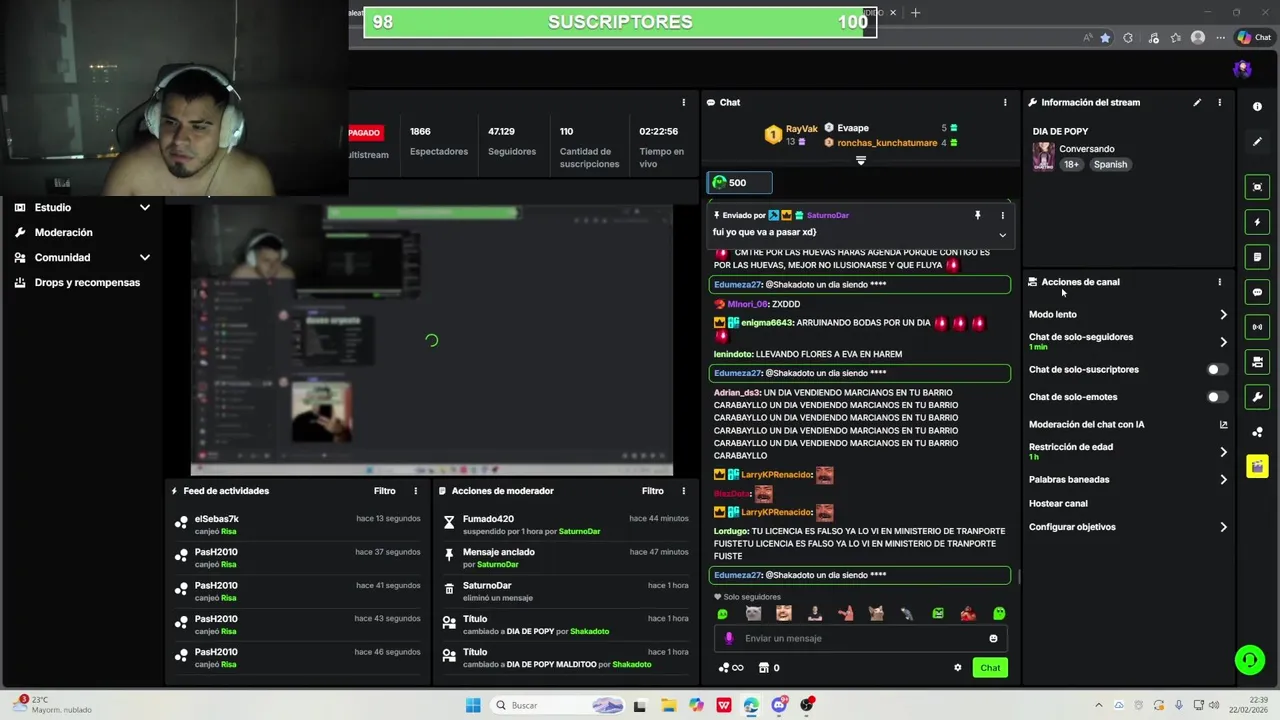1280x720 pixels.
Task: Open Filtro in Acciones de moderador
Action: coord(652,491)
